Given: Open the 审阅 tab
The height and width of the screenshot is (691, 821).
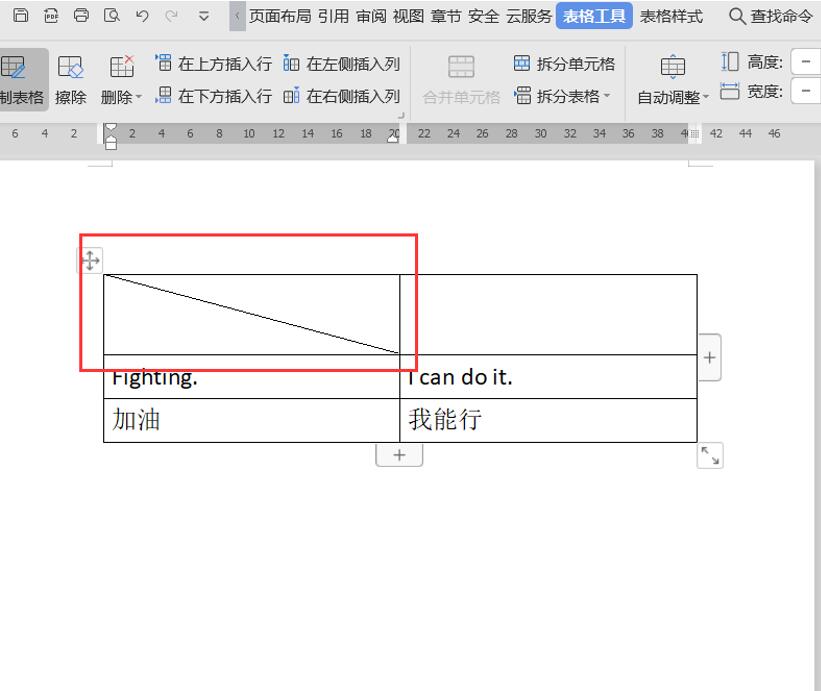Looking at the screenshot, I should 371,16.
